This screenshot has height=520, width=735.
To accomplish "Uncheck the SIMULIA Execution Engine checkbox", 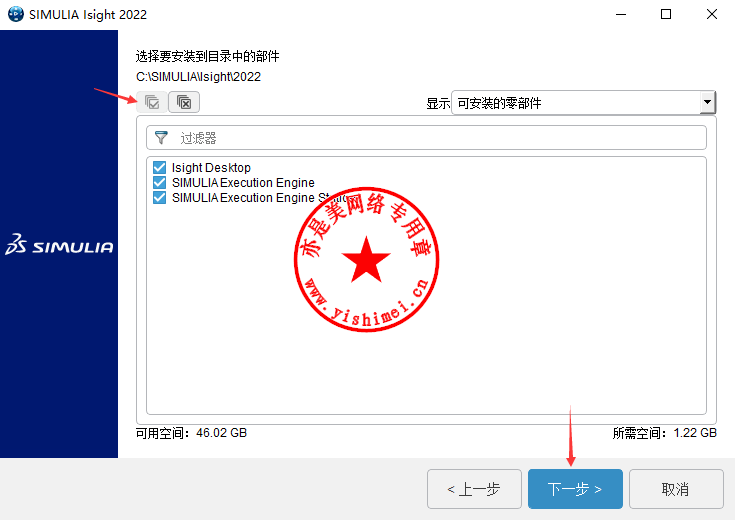I will coord(159,182).
